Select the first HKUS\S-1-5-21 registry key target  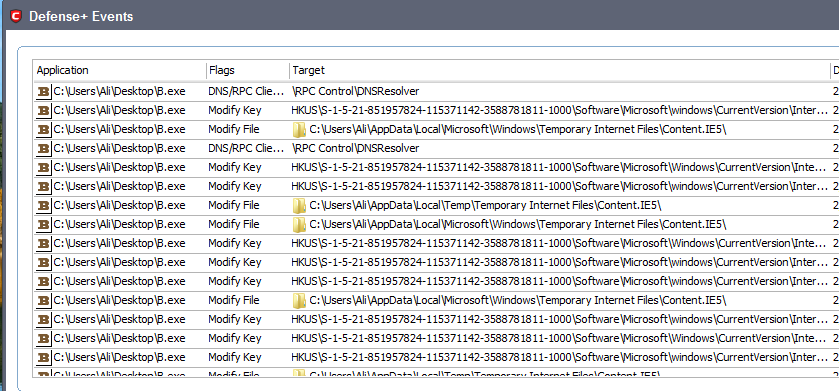pos(559,111)
